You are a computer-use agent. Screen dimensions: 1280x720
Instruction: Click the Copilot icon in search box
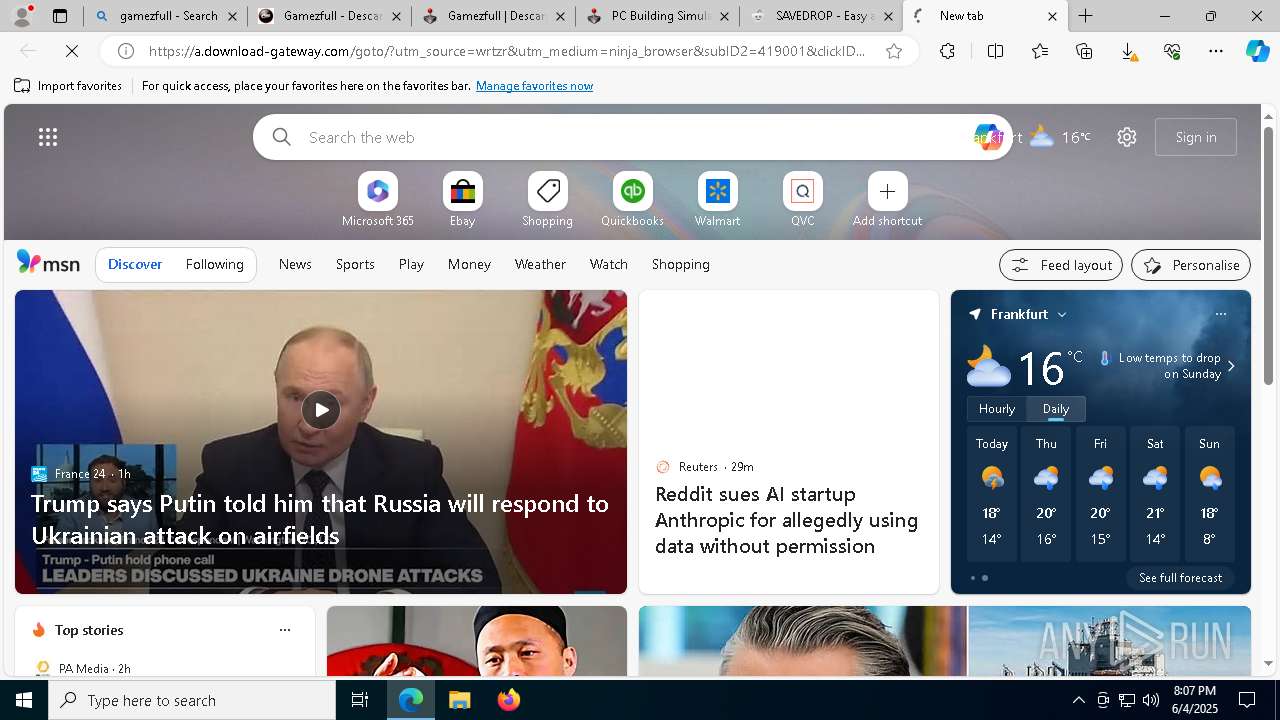click(987, 137)
